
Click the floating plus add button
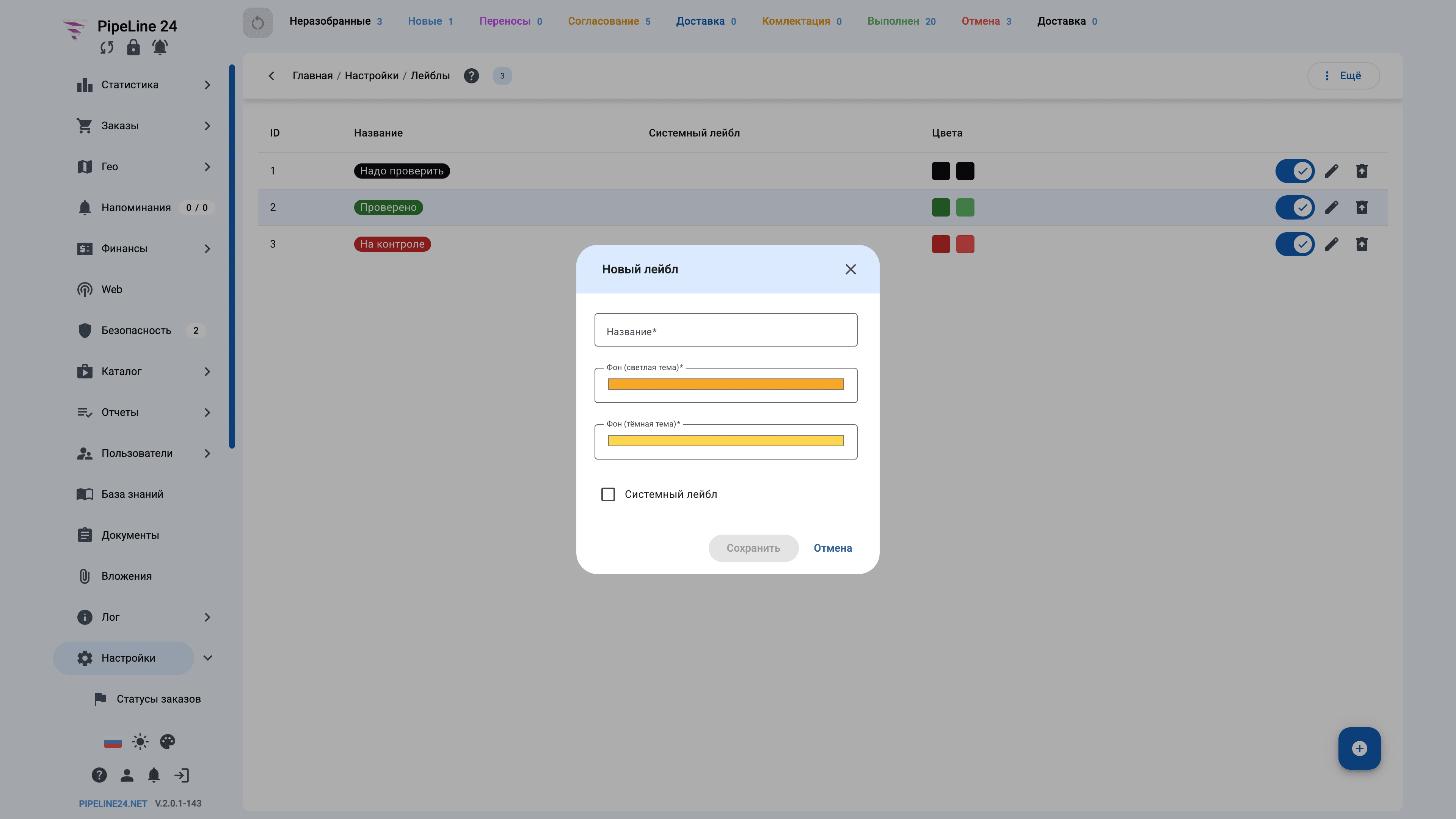click(1359, 748)
